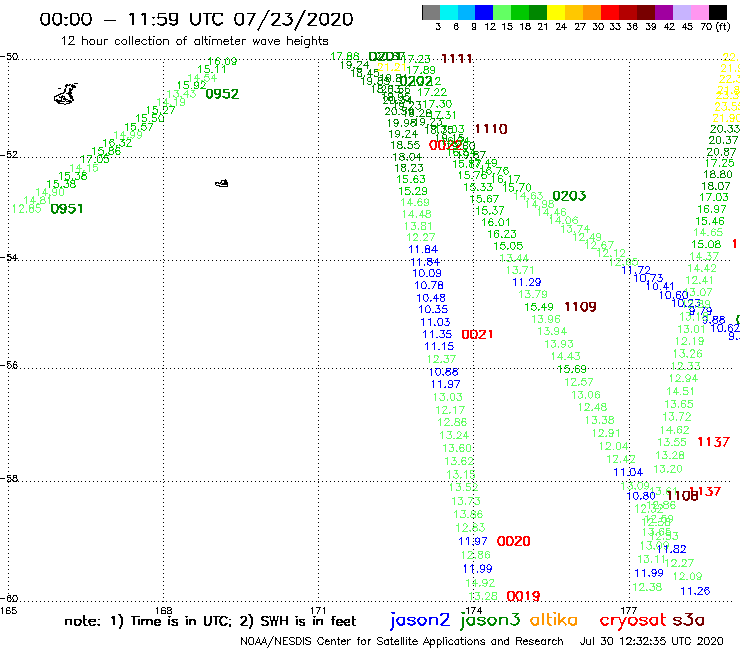Viewport: 740px width, 650px height.
Task: Click wave height value 16.23
Action: coord(502,234)
